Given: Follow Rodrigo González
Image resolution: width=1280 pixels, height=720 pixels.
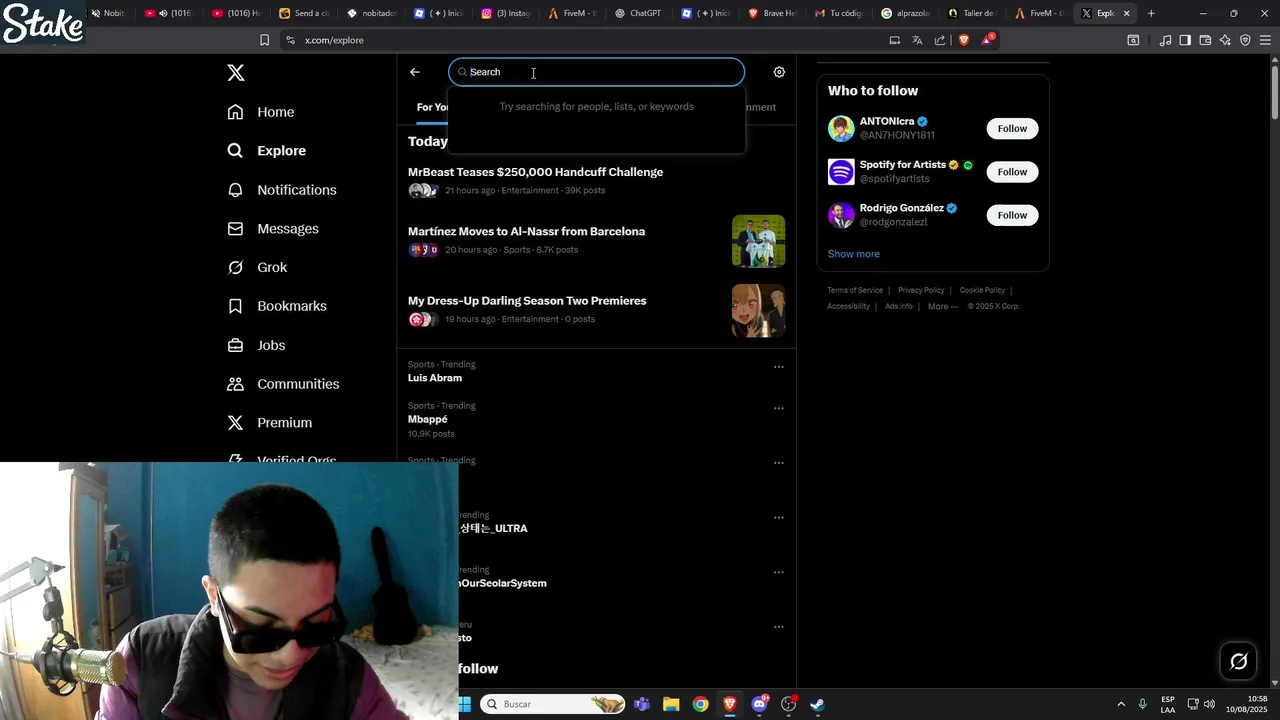Looking at the screenshot, I should click(x=1012, y=215).
